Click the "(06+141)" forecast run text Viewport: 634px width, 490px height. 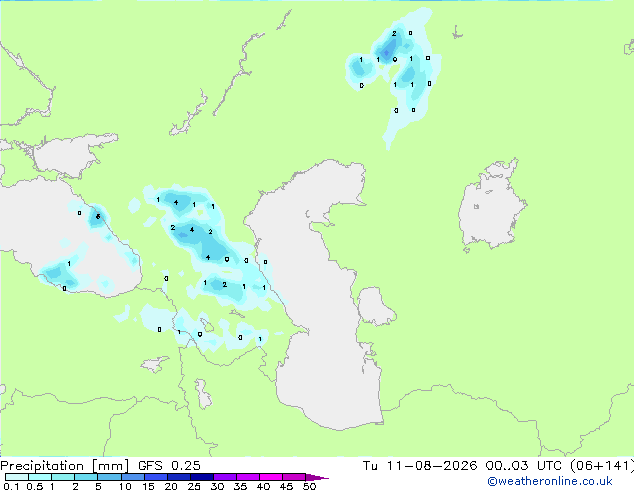(602, 466)
